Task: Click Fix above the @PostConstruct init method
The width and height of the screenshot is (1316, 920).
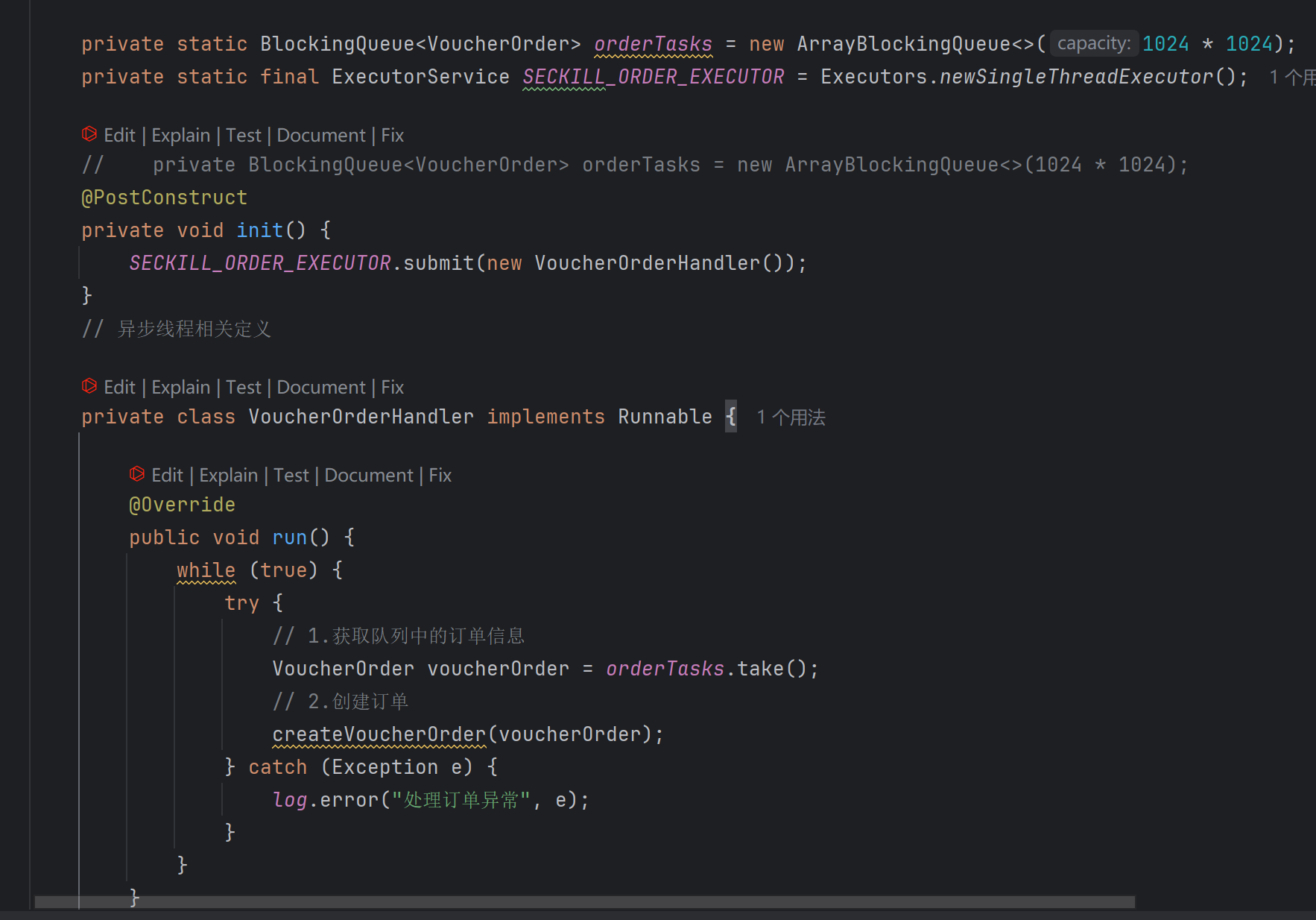Action: pos(393,135)
